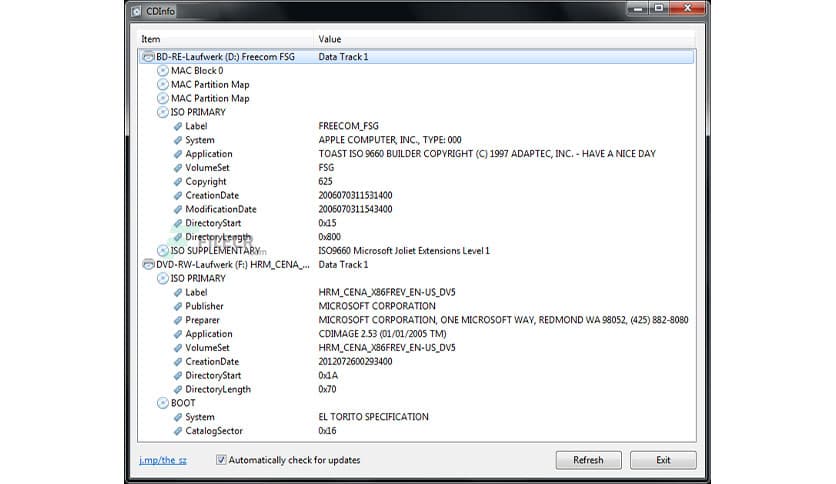Click the tag icon beside Publisher
This screenshot has height=484, width=836.
click(x=177, y=306)
